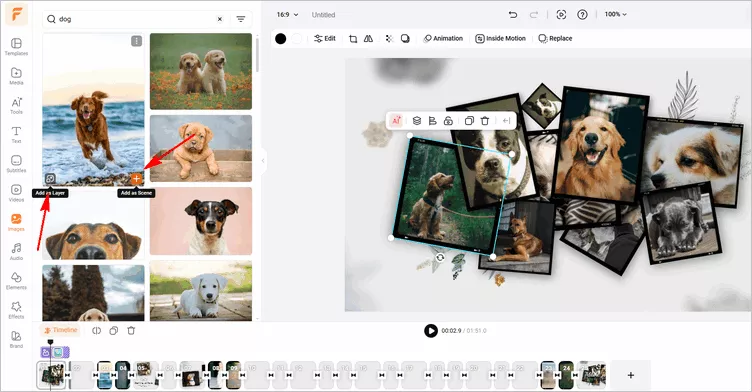Open Inside Motion settings
Viewport: 752px width, 392px height.
500,39
